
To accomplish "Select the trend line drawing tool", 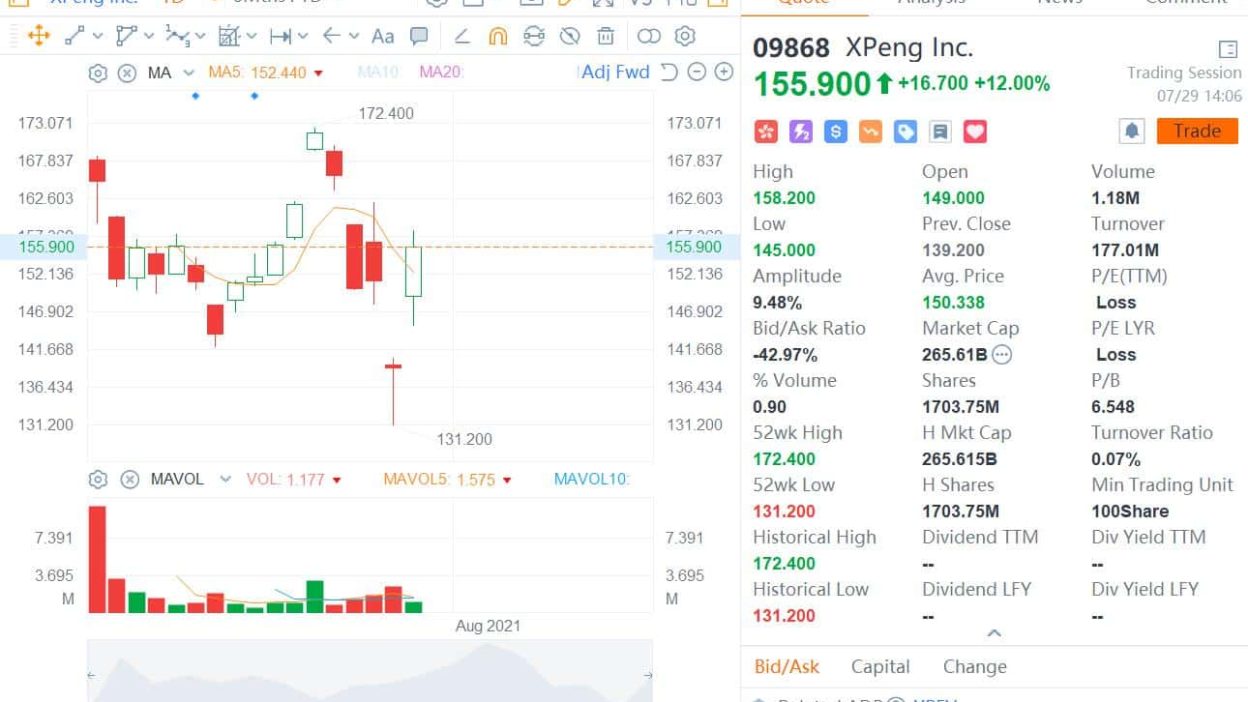I will click(74, 37).
